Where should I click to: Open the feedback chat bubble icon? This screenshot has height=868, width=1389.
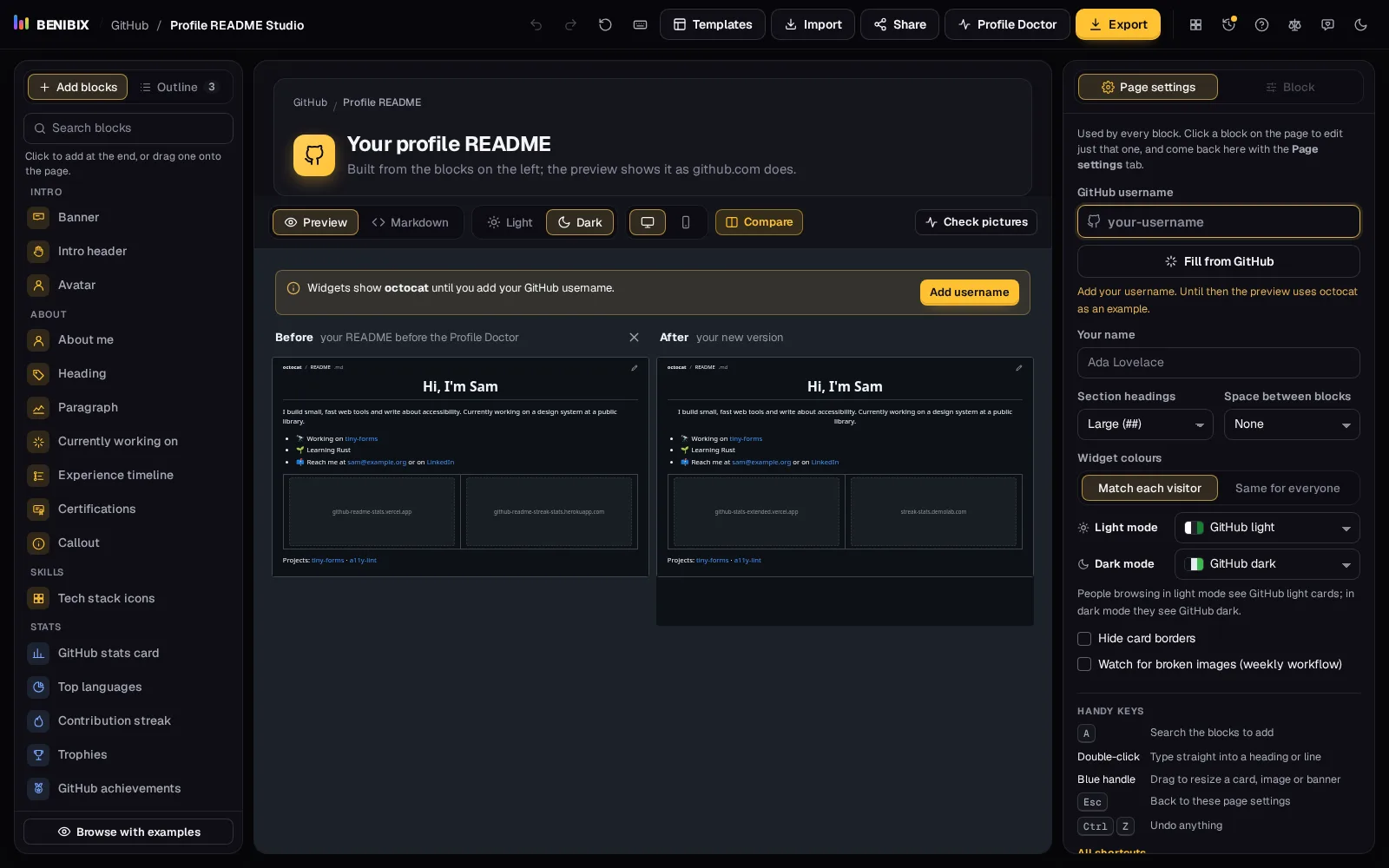point(1328,24)
